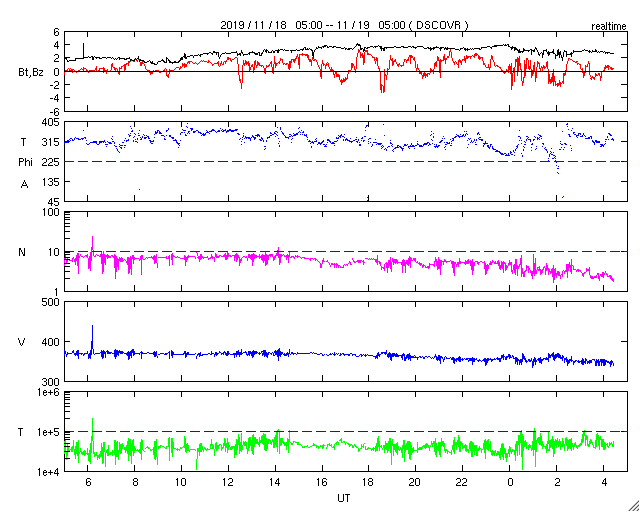
Task: Click the '-2' tick on the Bt,Bz axis
Action: click(x=55, y=85)
